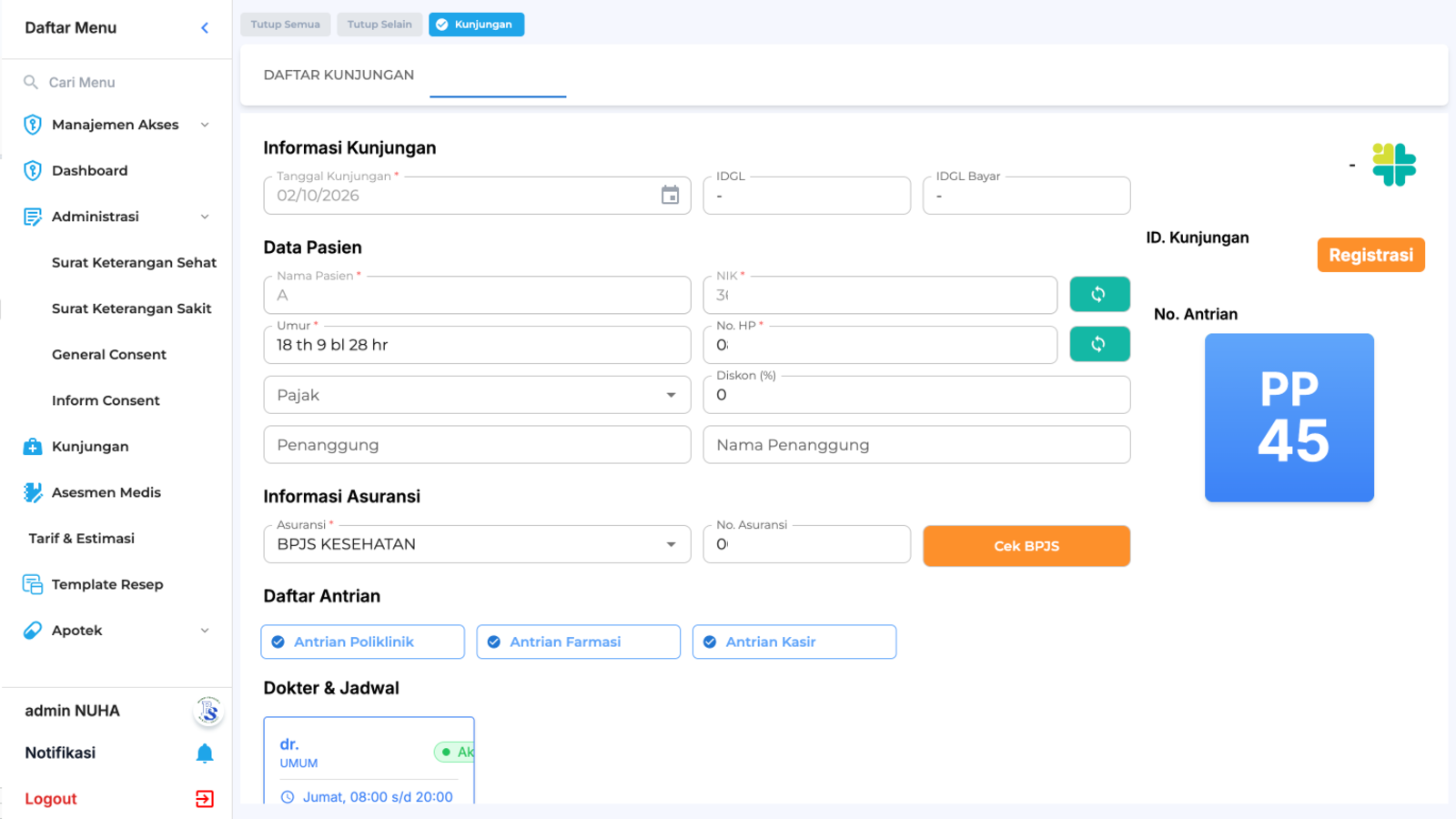Open Tarif & Estimasi menu item
1456x819 pixels.
(82, 538)
